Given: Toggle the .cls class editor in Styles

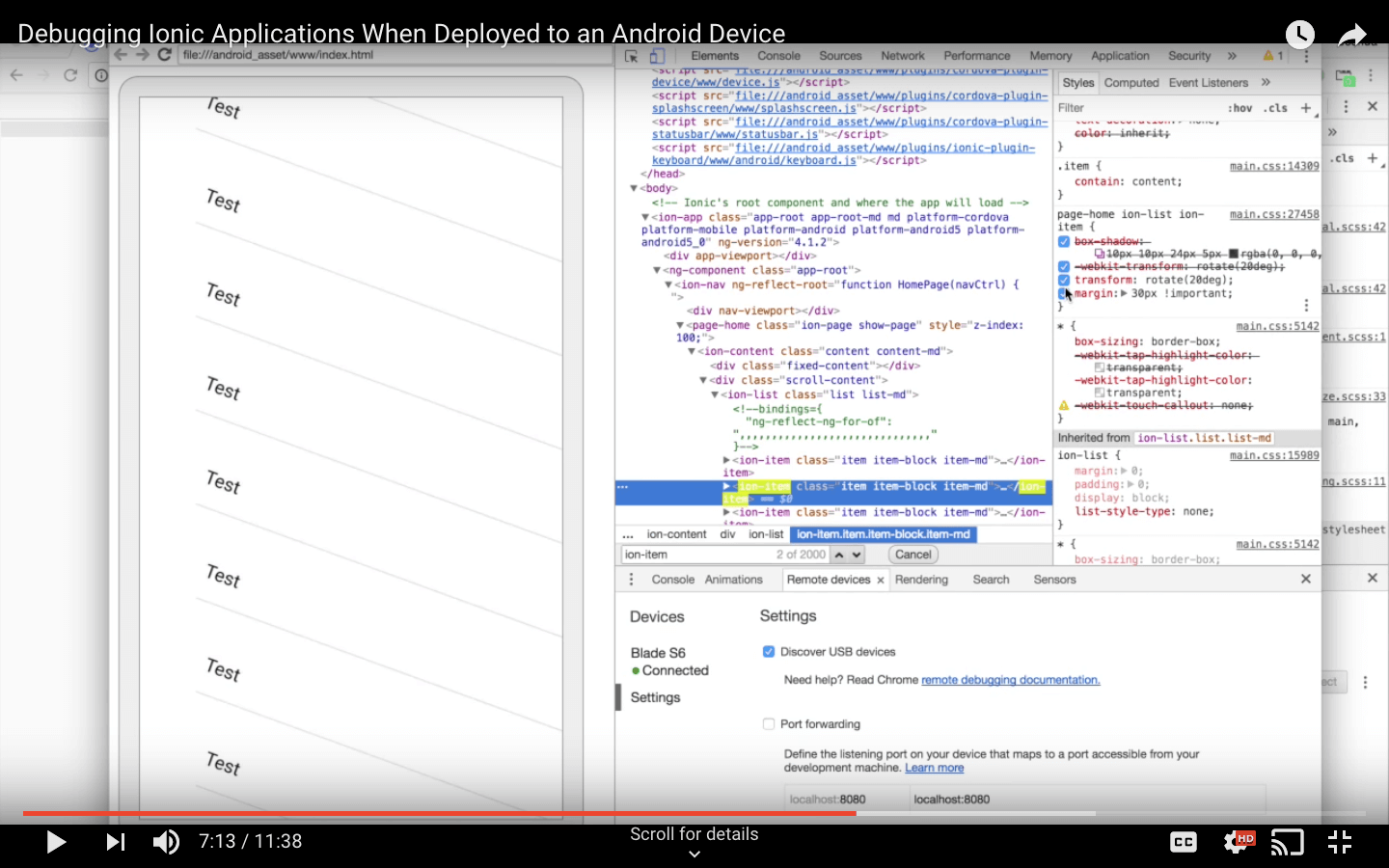Looking at the screenshot, I should pos(1276,108).
